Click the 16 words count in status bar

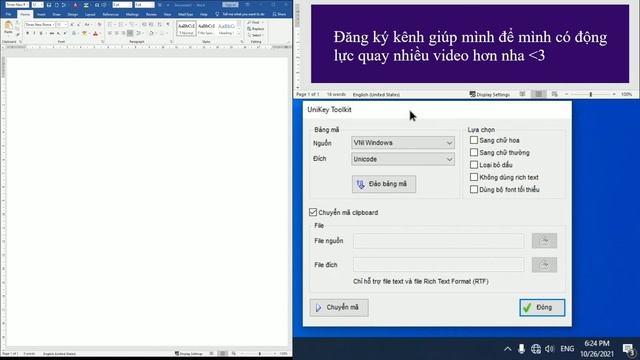click(x=336, y=94)
